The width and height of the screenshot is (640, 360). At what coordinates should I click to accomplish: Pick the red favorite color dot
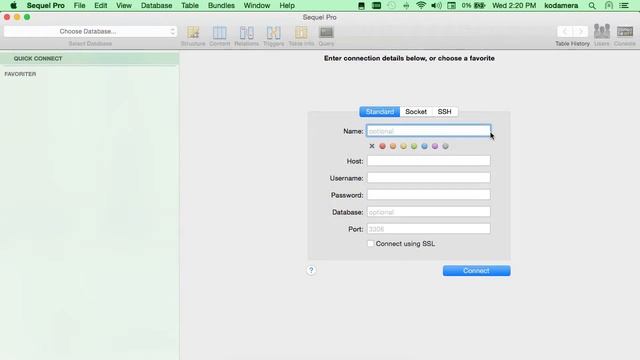click(x=382, y=146)
